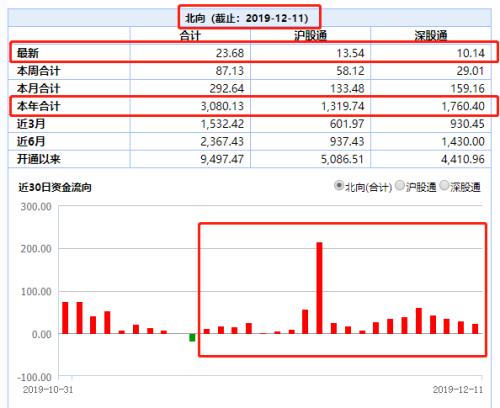This screenshot has width=500, height=408.
Task: Click the 13.54 value
Action: pyautogui.click(x=350, y=53)
